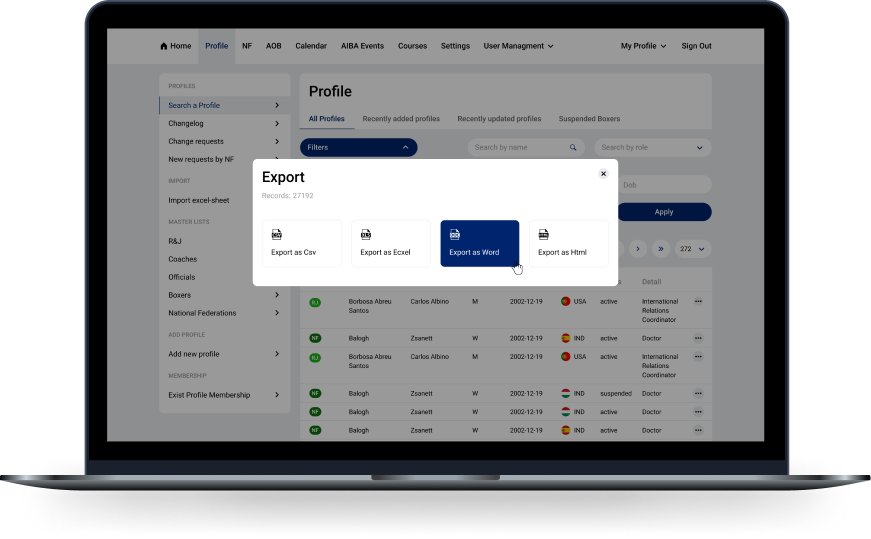
Task: Click the last-page double arrow pagination button
Action: point(660,248)
